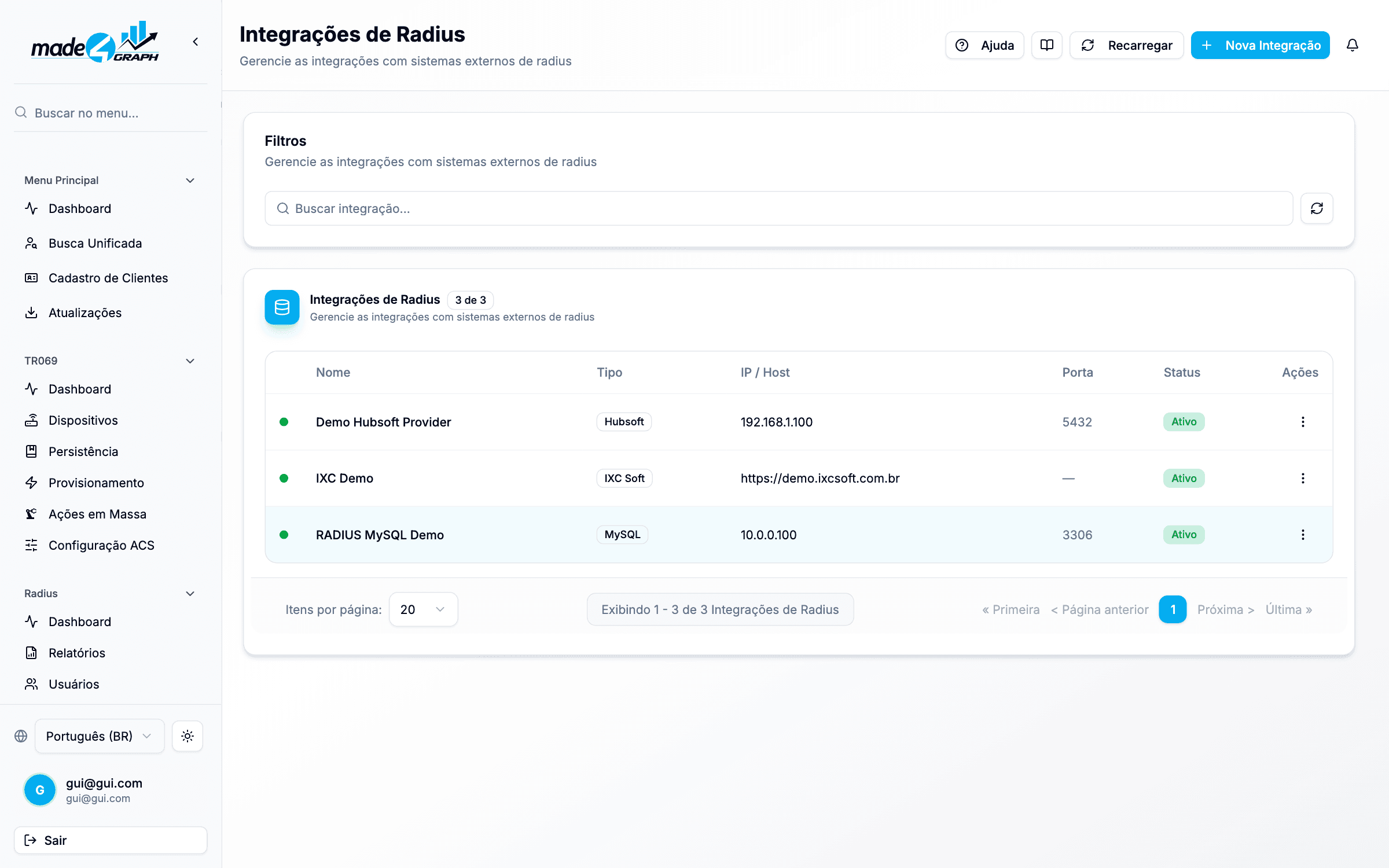
Task: Click the green status dot of IXC Demo
Action: pos(284,478)
